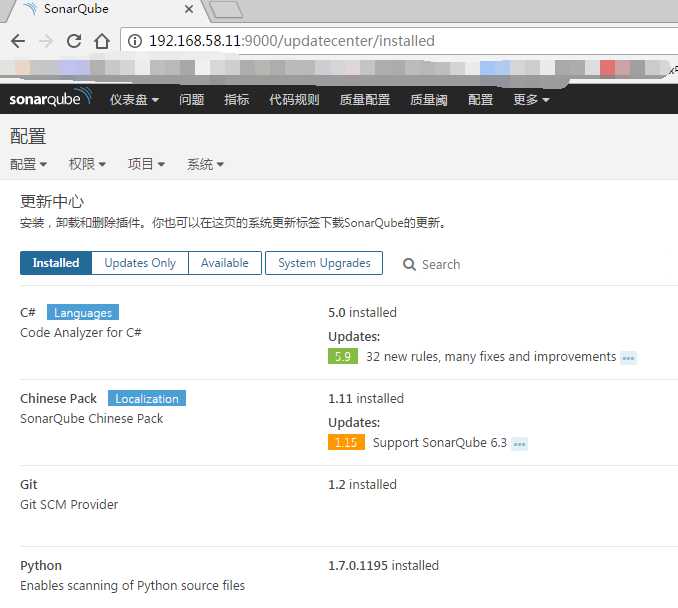Click '5.0 installed' version text
The image size is (678, 608).
click(x=362, y=312)
